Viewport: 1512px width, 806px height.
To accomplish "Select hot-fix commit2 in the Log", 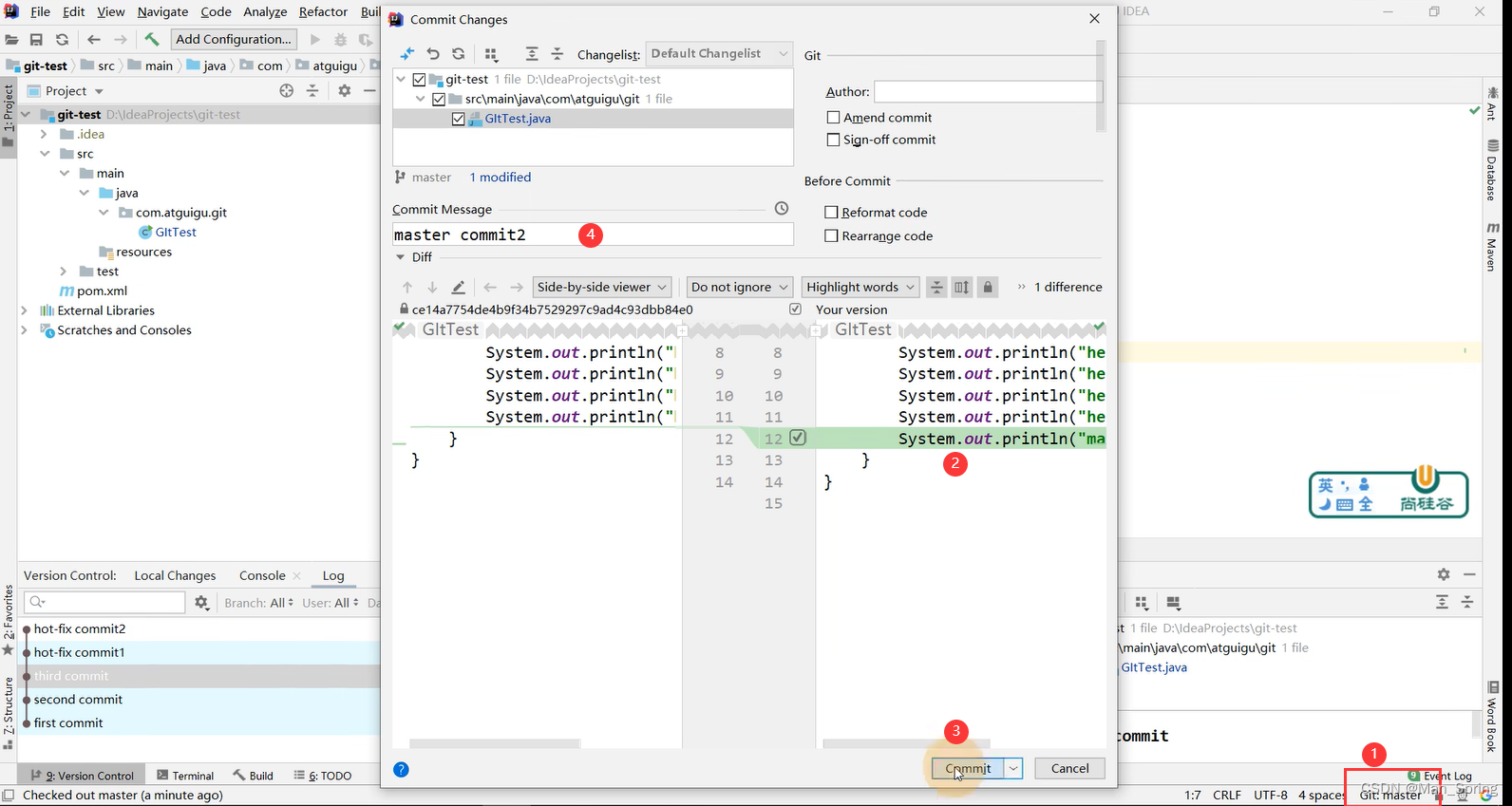I will point(80,628).
